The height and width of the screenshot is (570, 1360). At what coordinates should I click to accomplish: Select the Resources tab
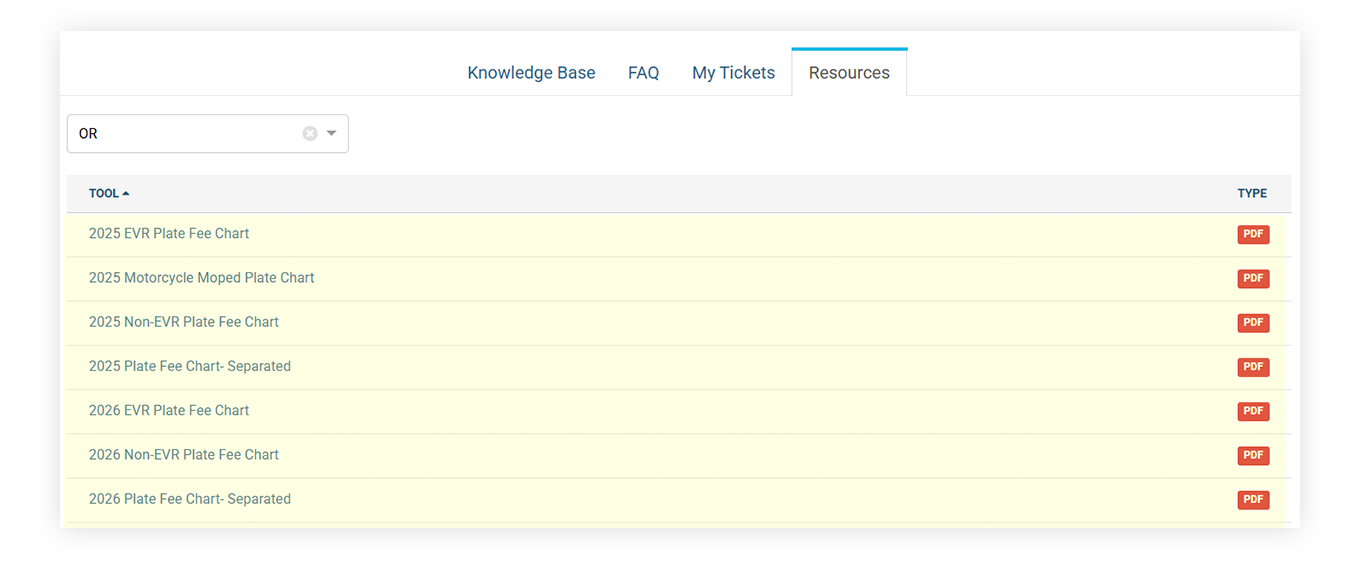click(x=849, y=72)
